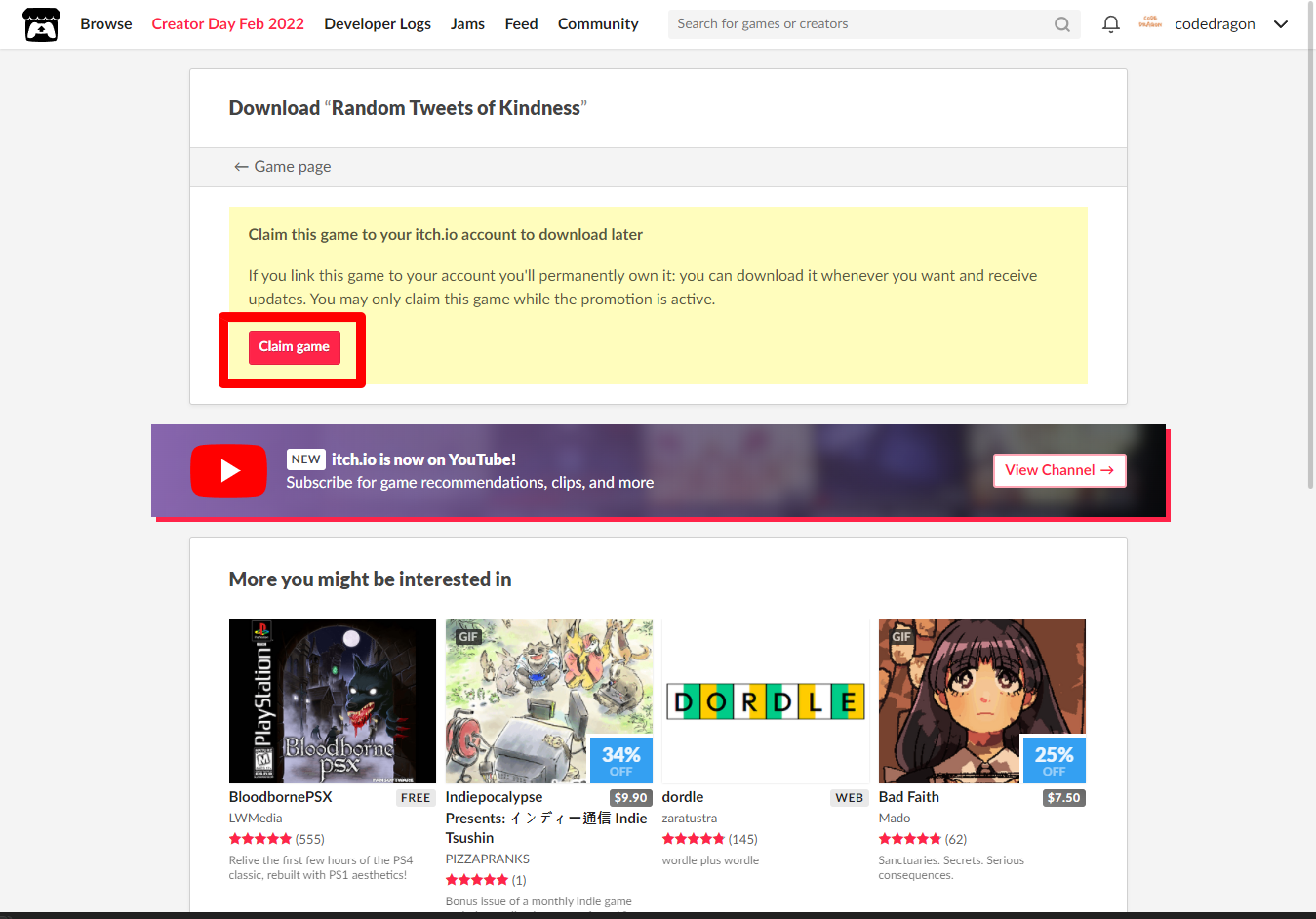Click Bad Faith star rating (62)
Viewport: 1316px width, 919px height.
click(923, 839)
